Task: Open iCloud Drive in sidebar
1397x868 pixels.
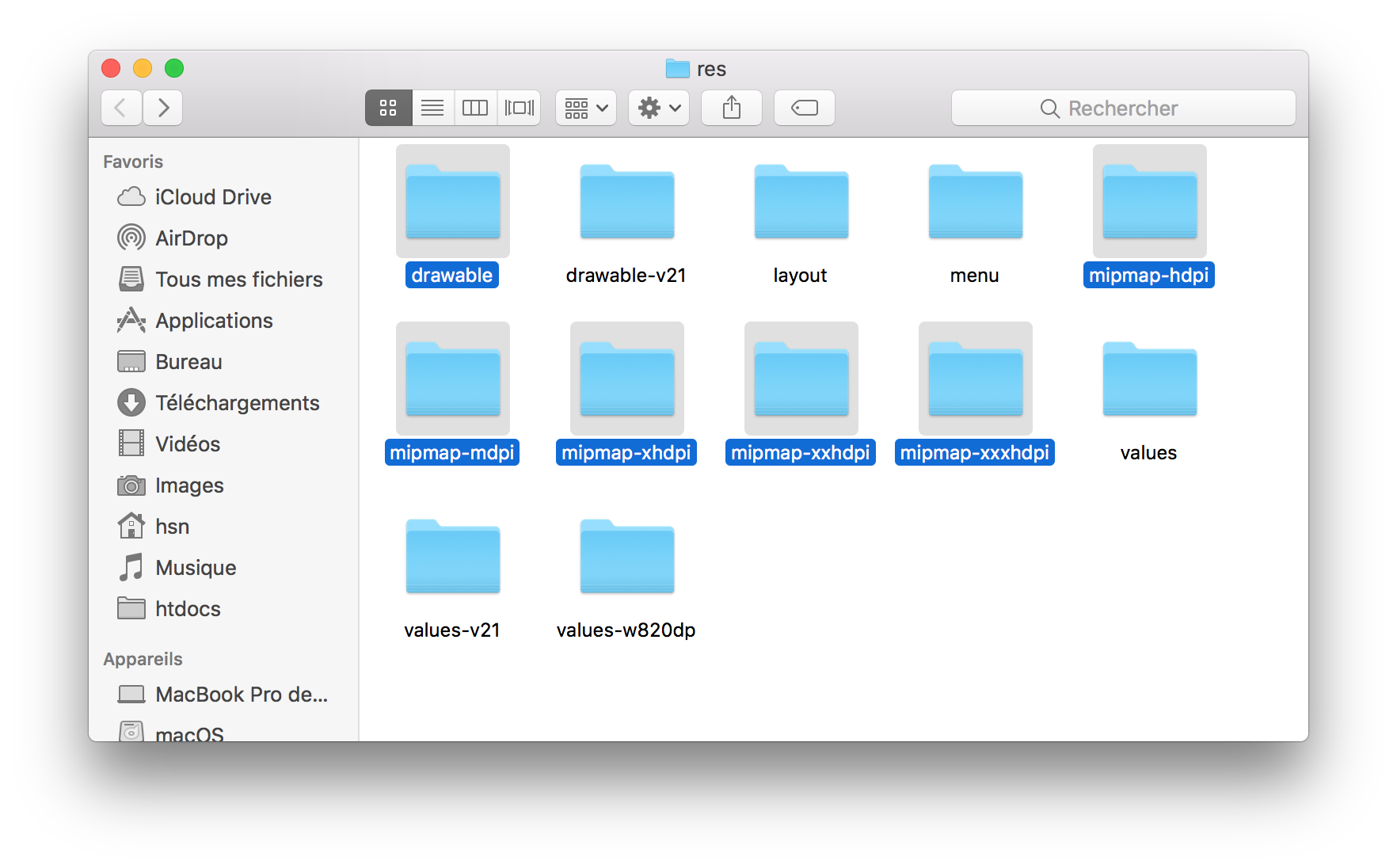Action: point(212,197)
